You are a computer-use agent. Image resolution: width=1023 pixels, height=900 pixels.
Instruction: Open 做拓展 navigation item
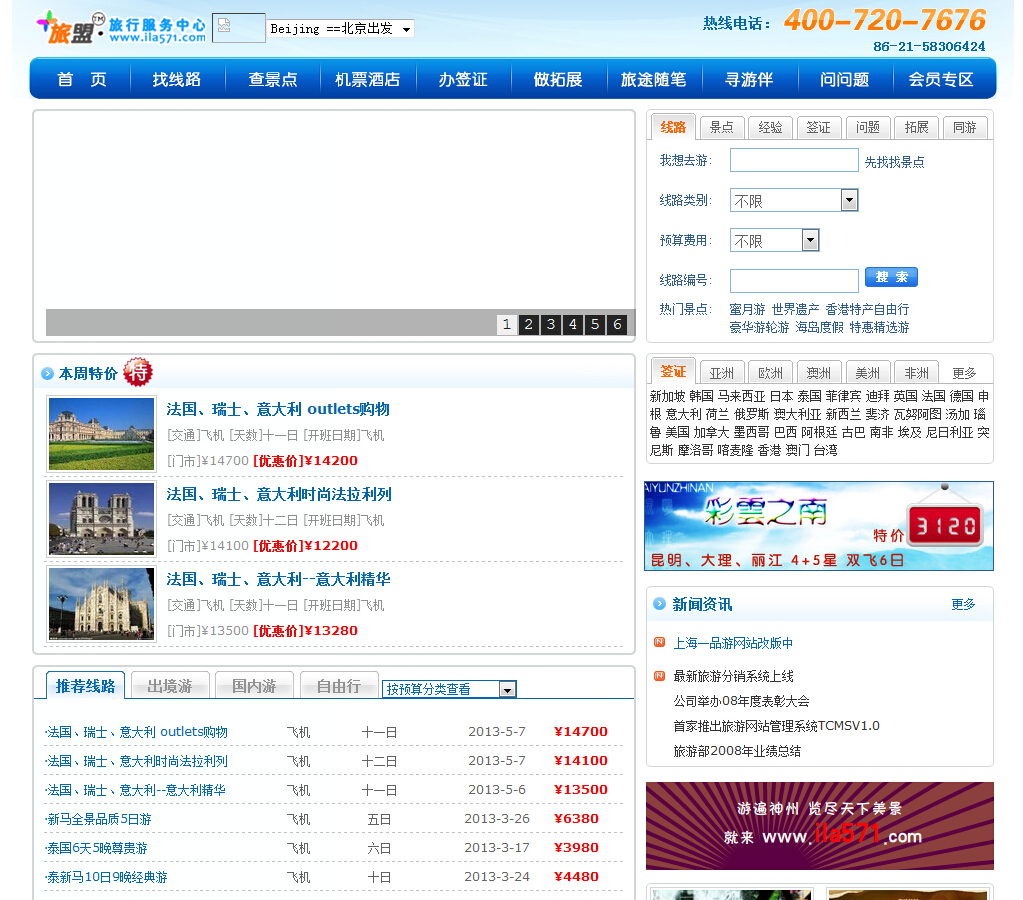coord(558,80)
